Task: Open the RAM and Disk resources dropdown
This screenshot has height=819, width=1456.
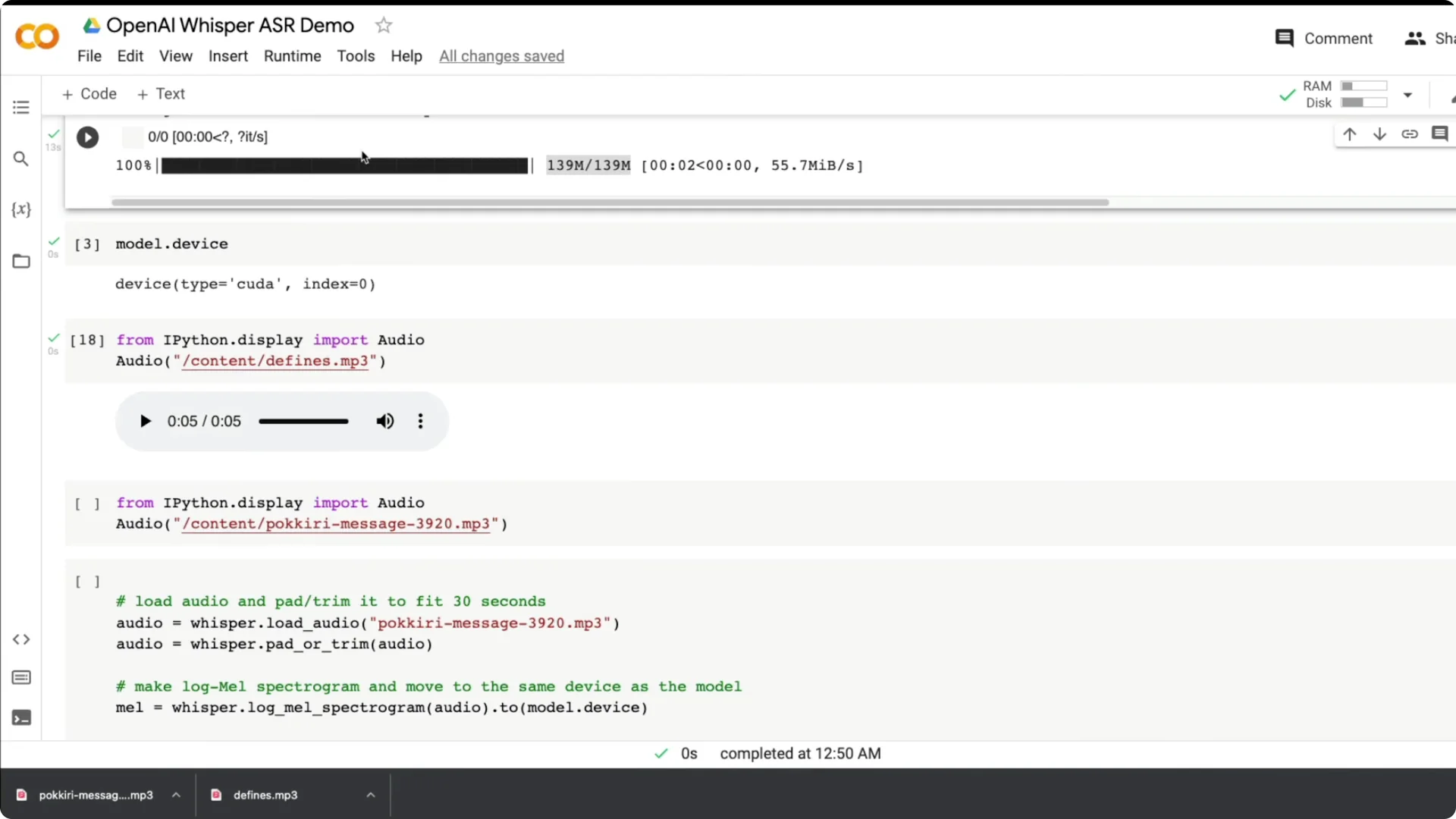Action: 1408,95
